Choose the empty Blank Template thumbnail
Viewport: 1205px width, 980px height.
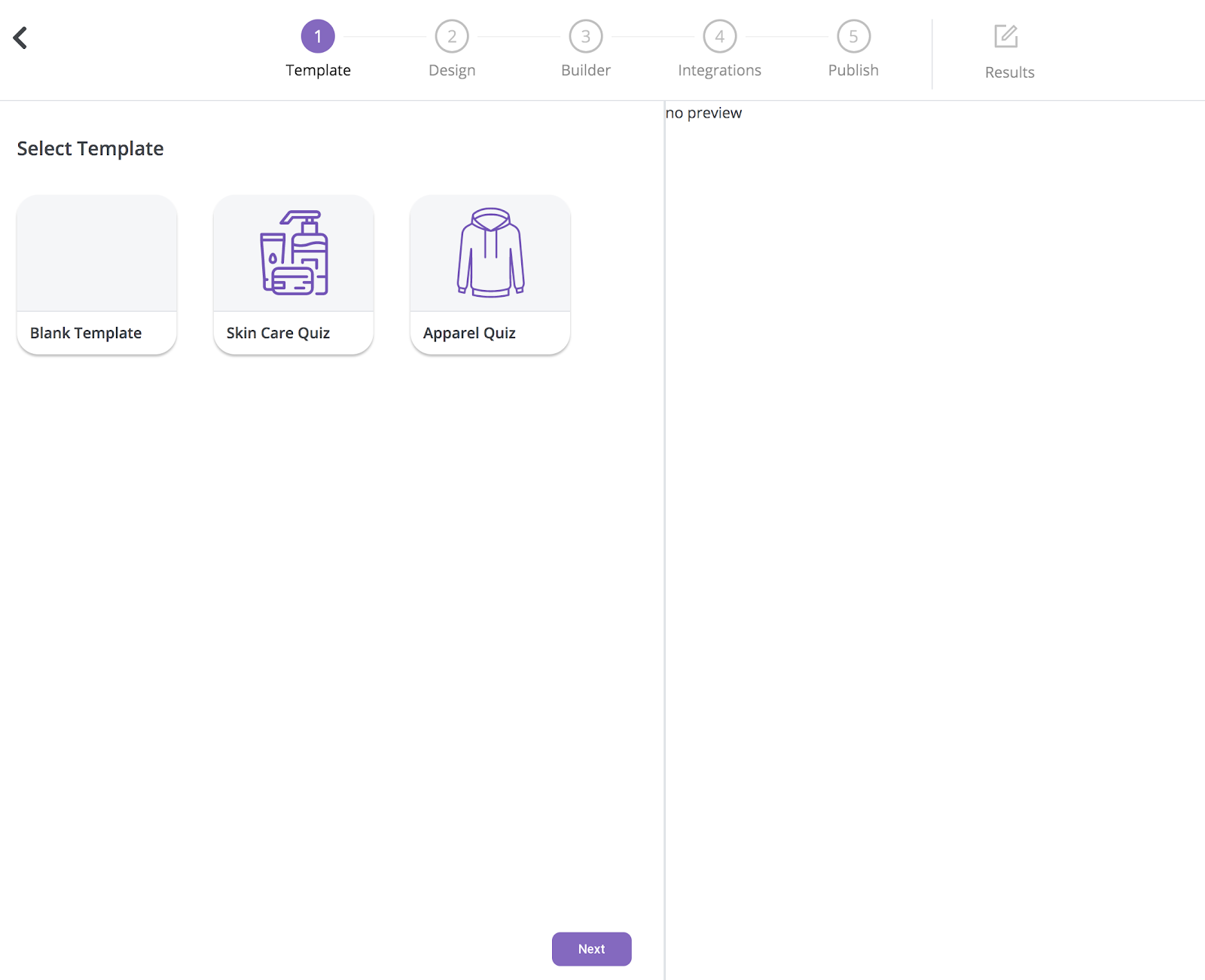(97, 253)
